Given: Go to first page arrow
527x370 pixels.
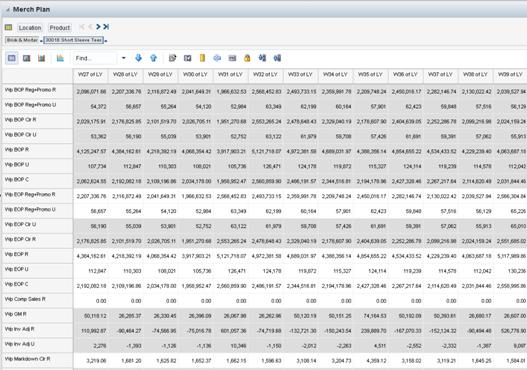Looking at the screenshot, I should coord(82,27).
